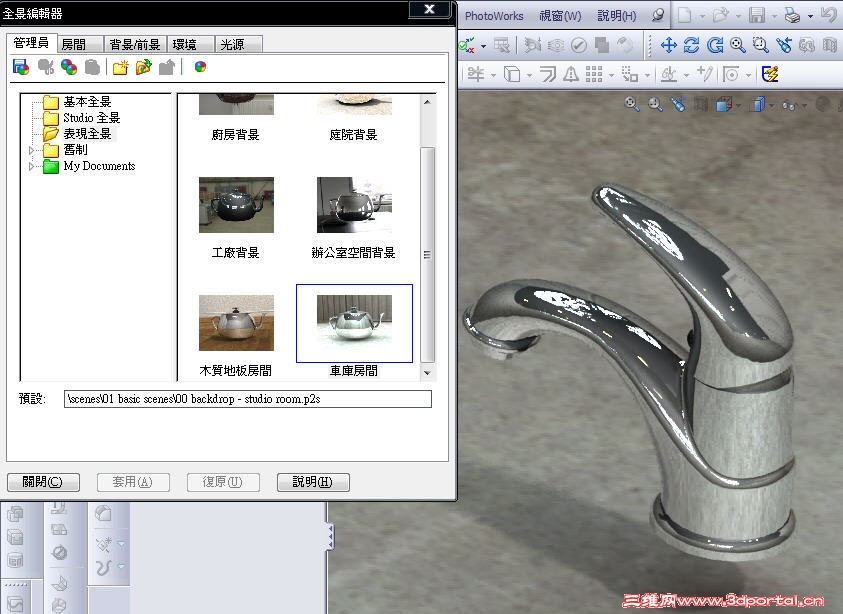Click the pushpin icon beside 說明(H)
Viewport: 843px width, 614px height.
(x=658, y=15)
